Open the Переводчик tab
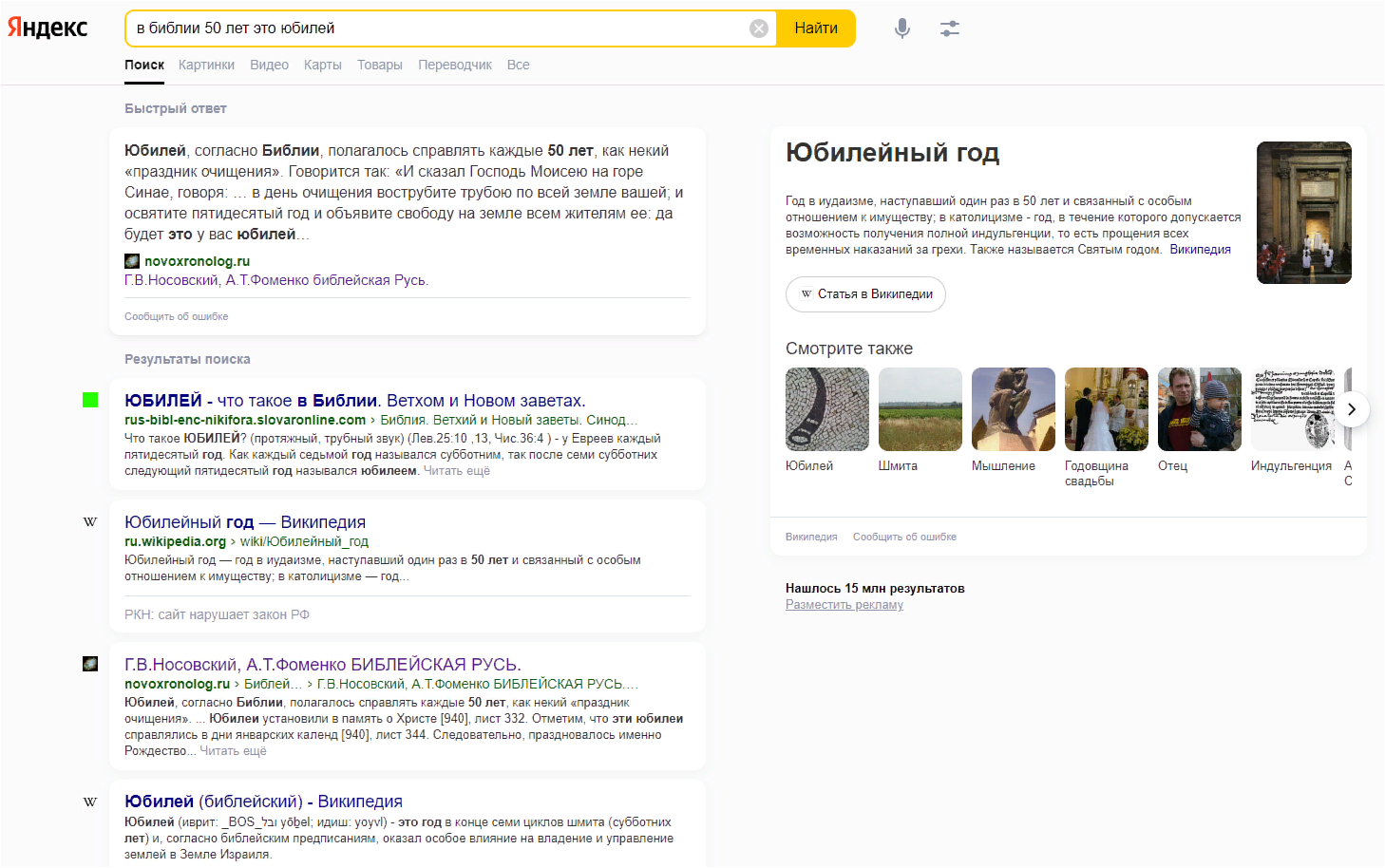Image resolution: width=1385 pixels, height=868 pixels. (455, 65)
